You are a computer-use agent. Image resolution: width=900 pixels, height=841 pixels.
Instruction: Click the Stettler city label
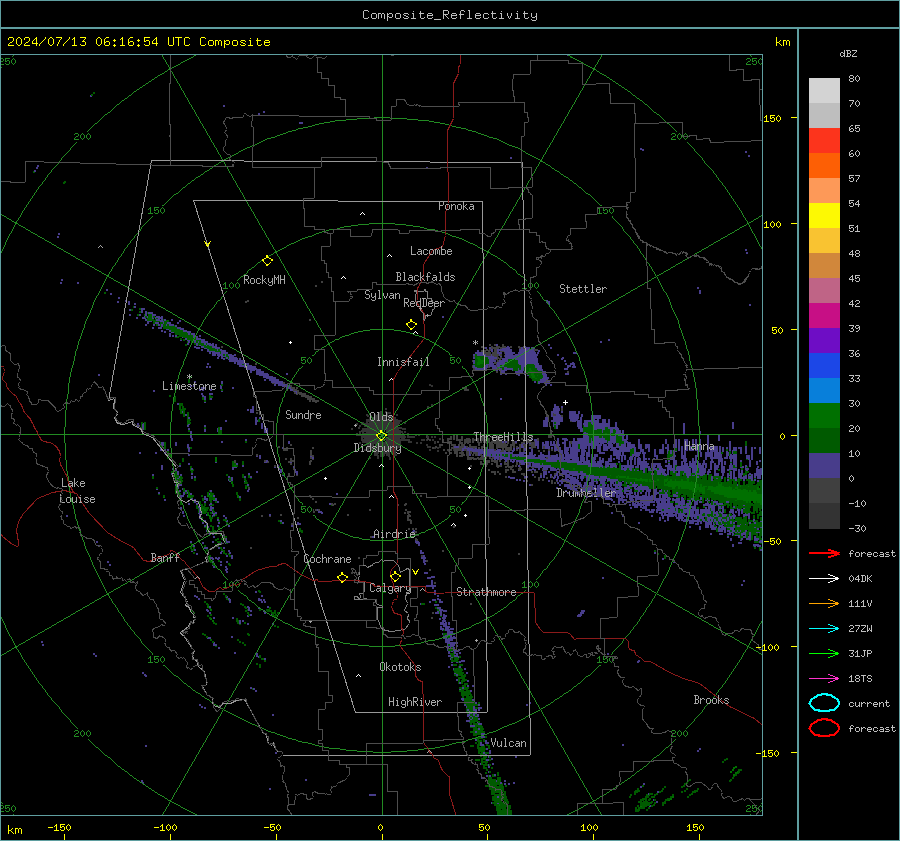click(583, 289)
